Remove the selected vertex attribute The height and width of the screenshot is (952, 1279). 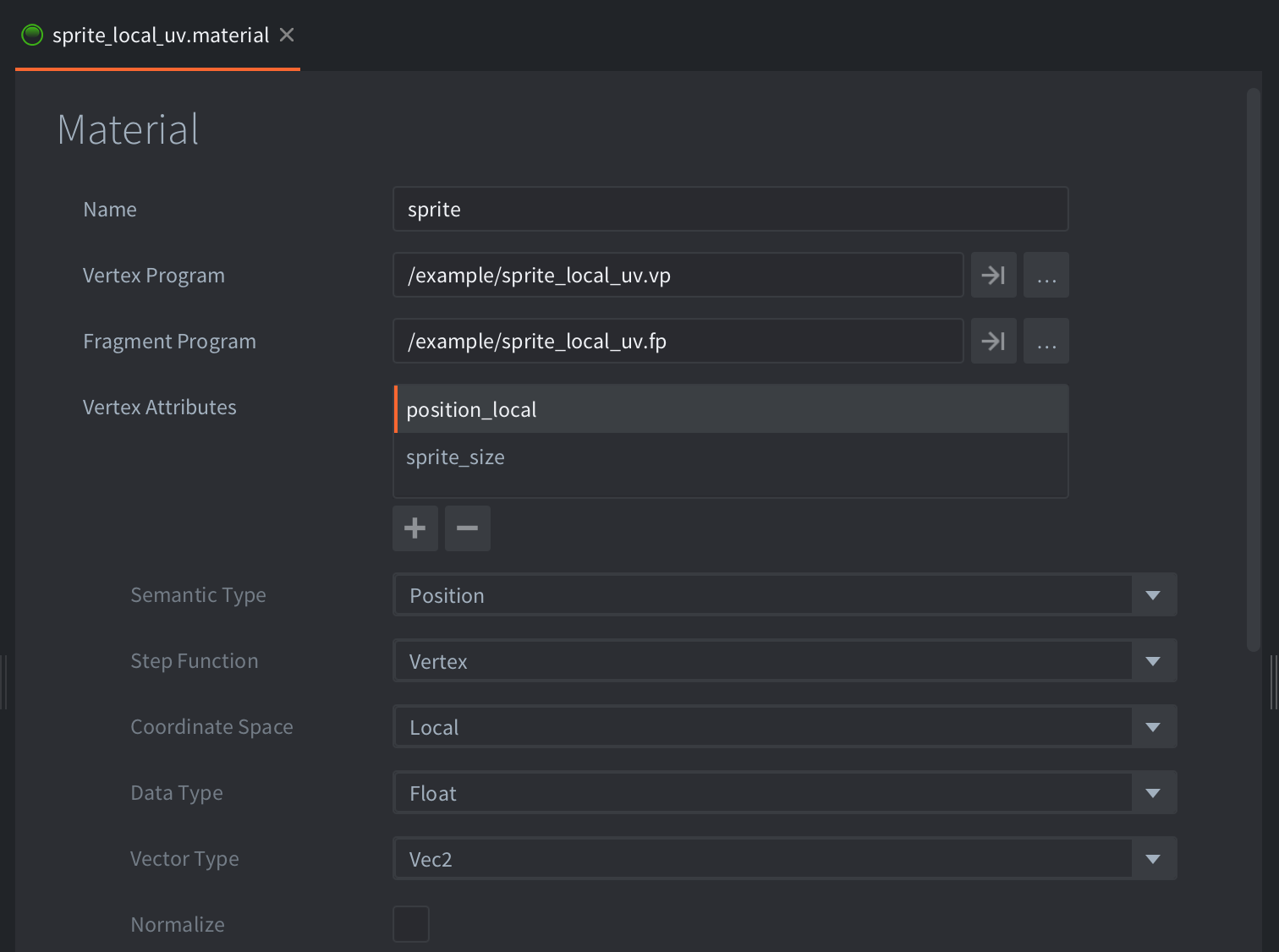(468, 528)
